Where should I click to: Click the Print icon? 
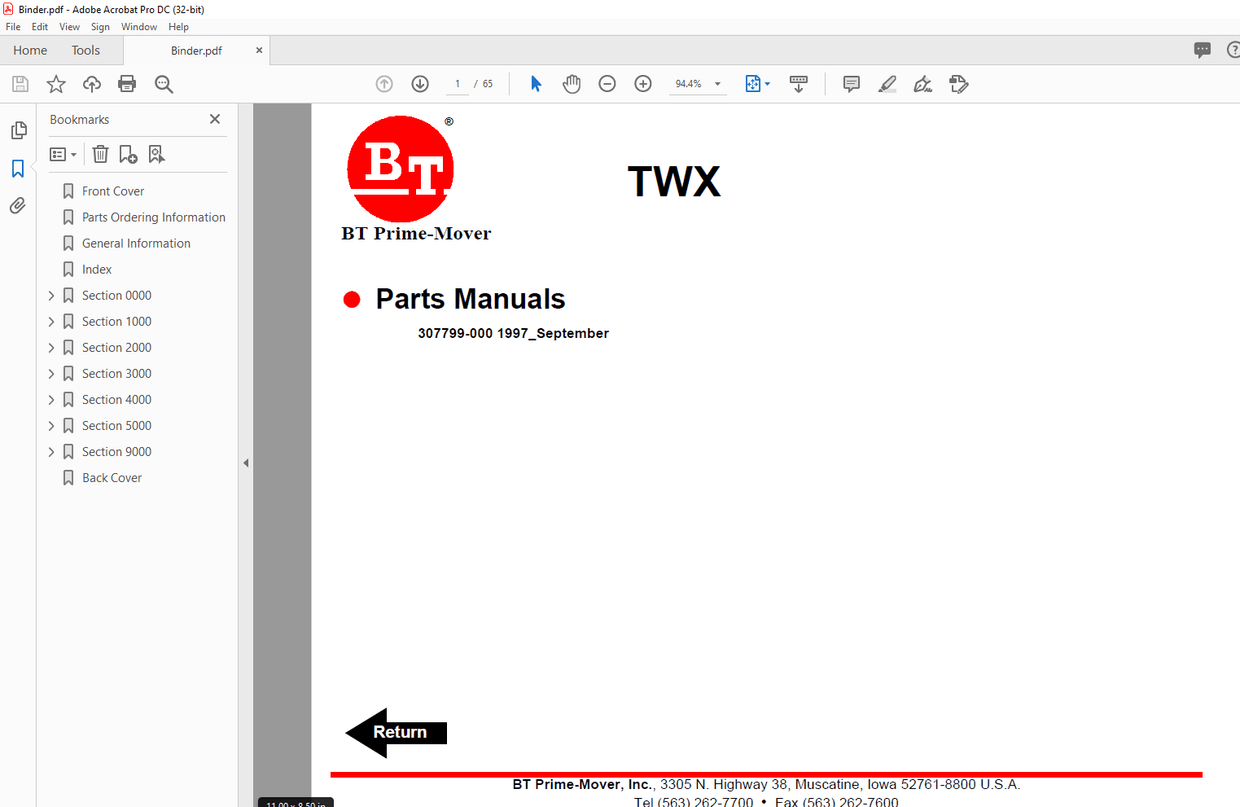pyautogui.click(x=127, y=84)
